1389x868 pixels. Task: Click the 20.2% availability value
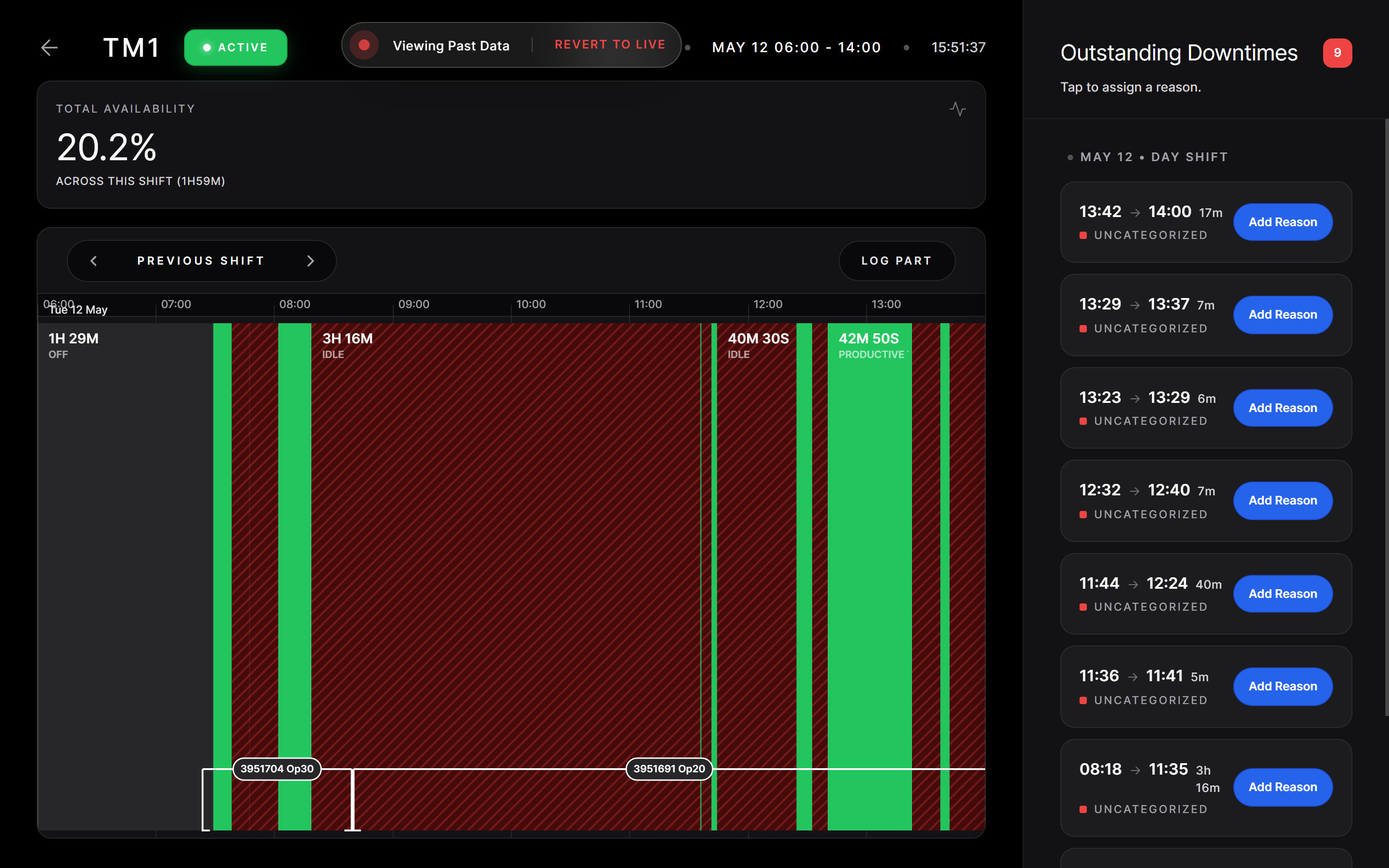click(x=107, y=147)
